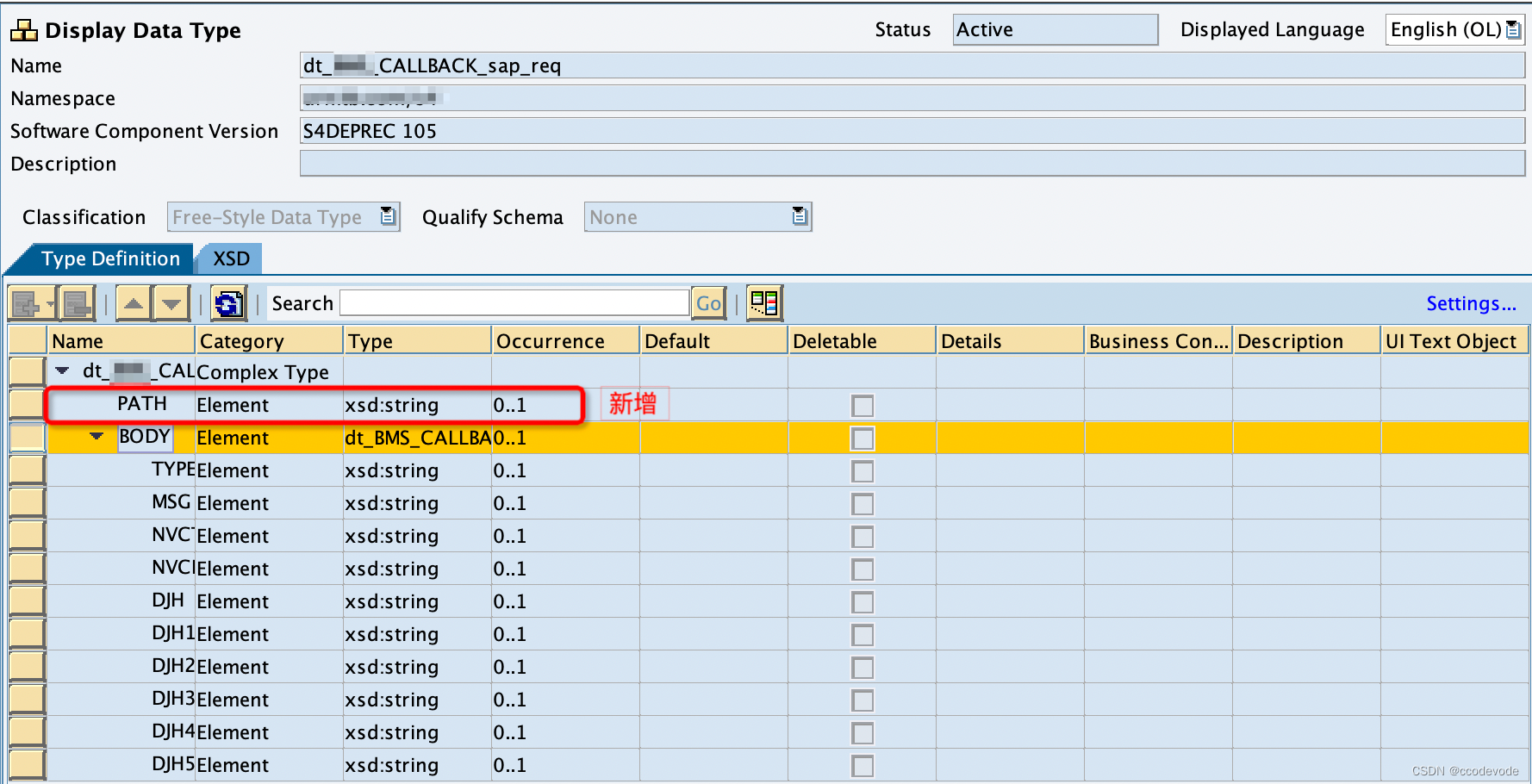
Task: Collapse the BODY element tree node
Action: click(95, 438)
